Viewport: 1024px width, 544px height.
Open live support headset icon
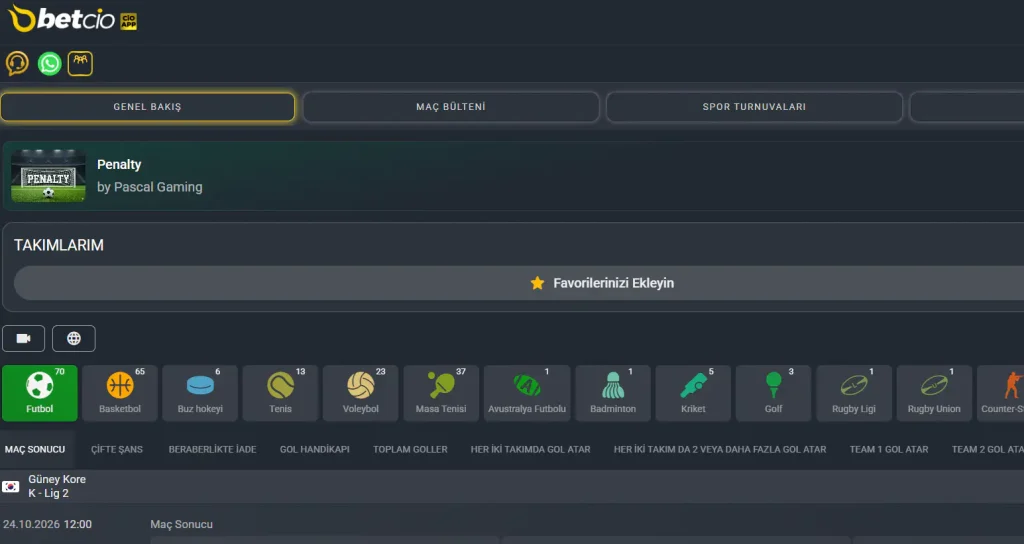click(x=18, y=63)
